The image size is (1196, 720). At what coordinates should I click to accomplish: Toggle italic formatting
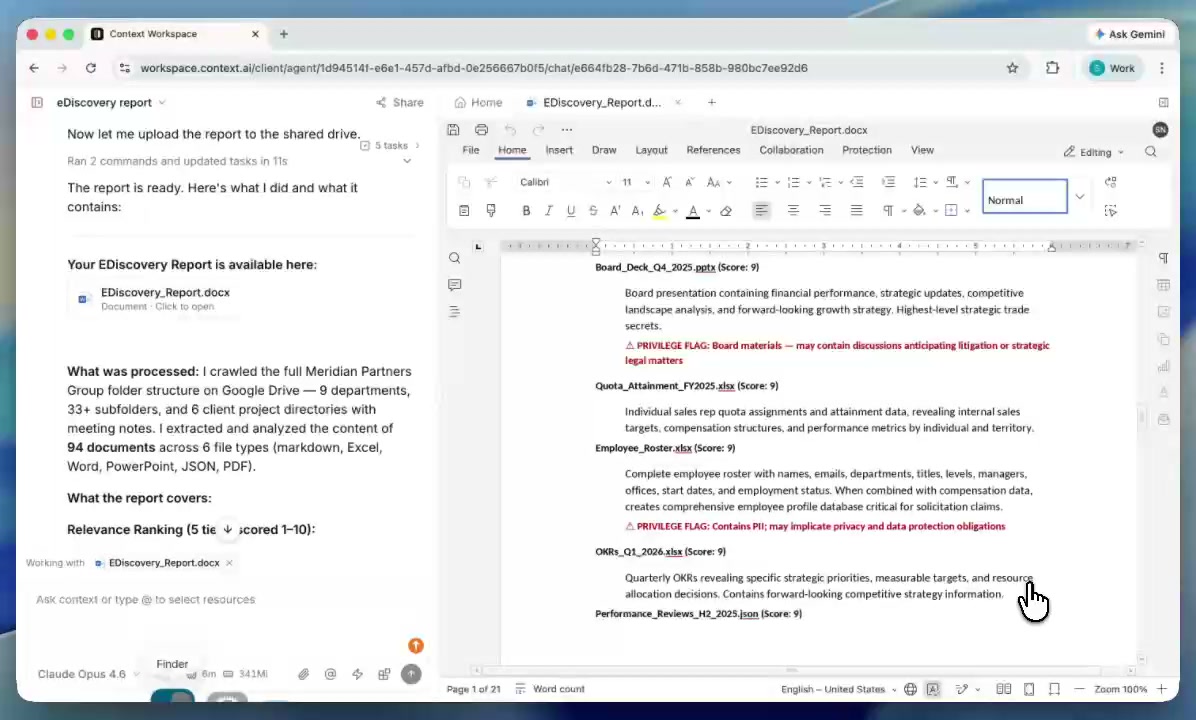(x=548, y=211)
